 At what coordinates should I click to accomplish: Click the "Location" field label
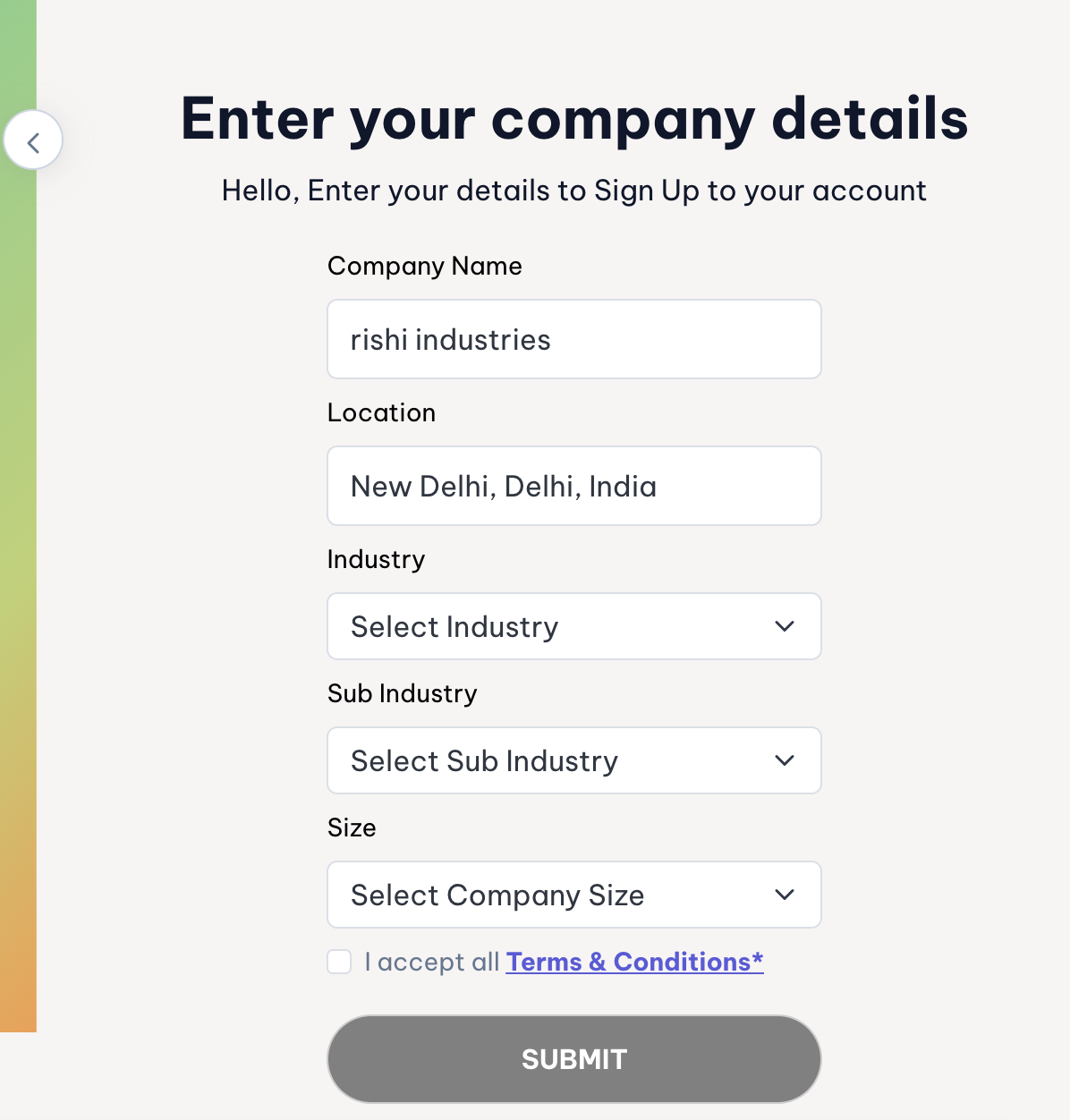coord(381,413)
